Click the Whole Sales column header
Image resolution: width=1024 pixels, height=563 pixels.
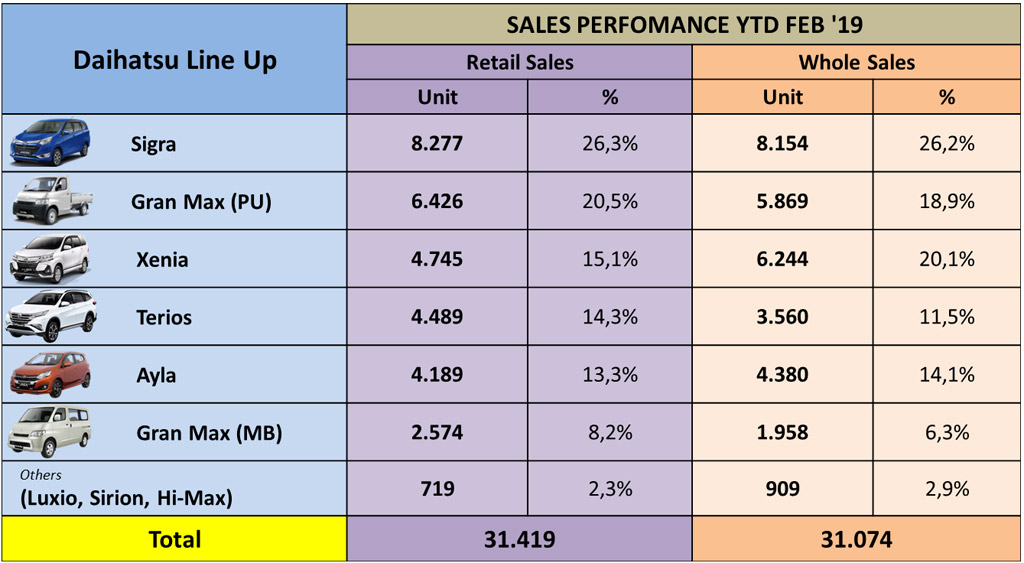tap(856, 62)
